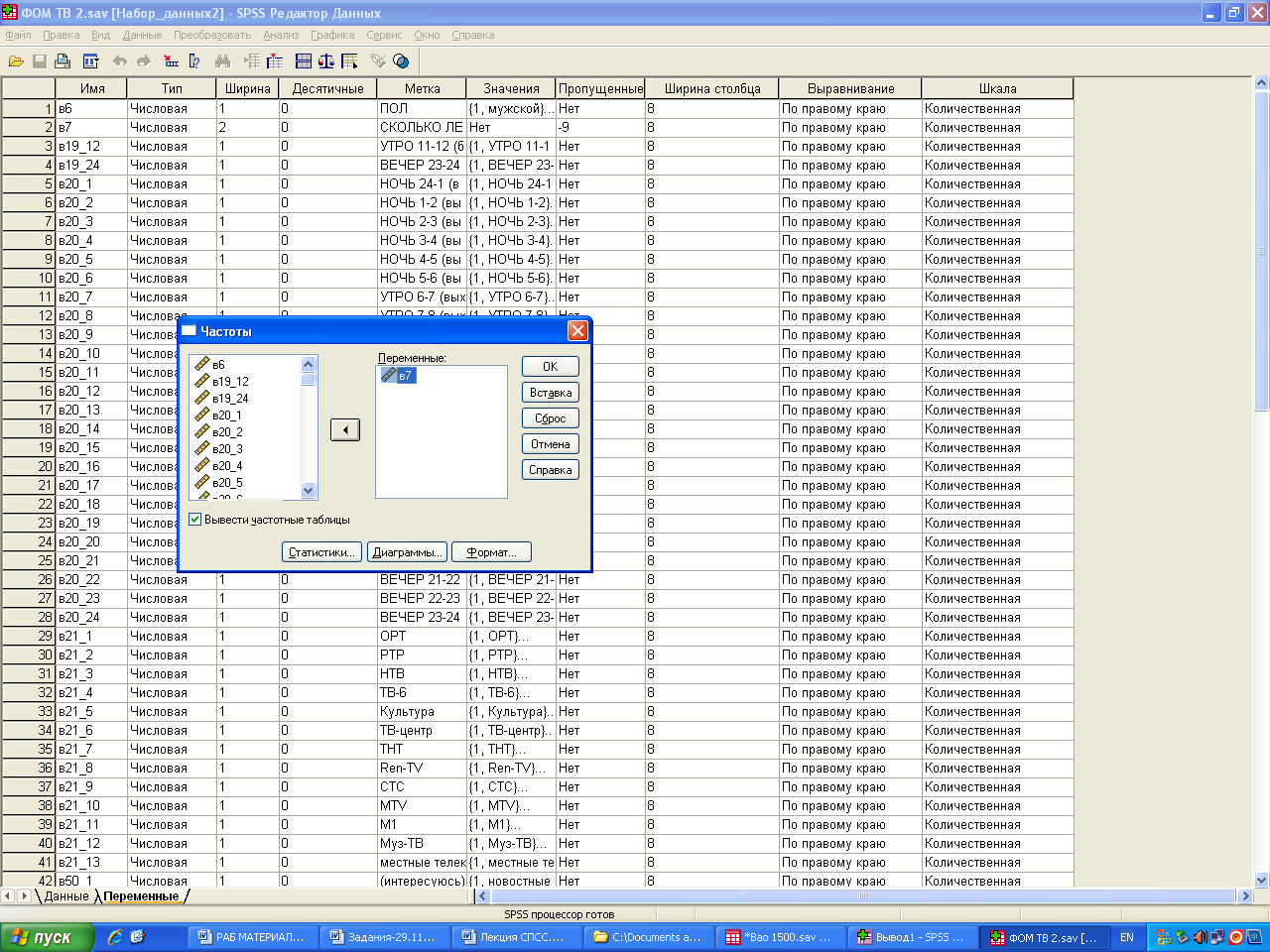Click the Имя cell в21_5
The height and width of the screenshot is (952, 1270).
pos(91,711)
